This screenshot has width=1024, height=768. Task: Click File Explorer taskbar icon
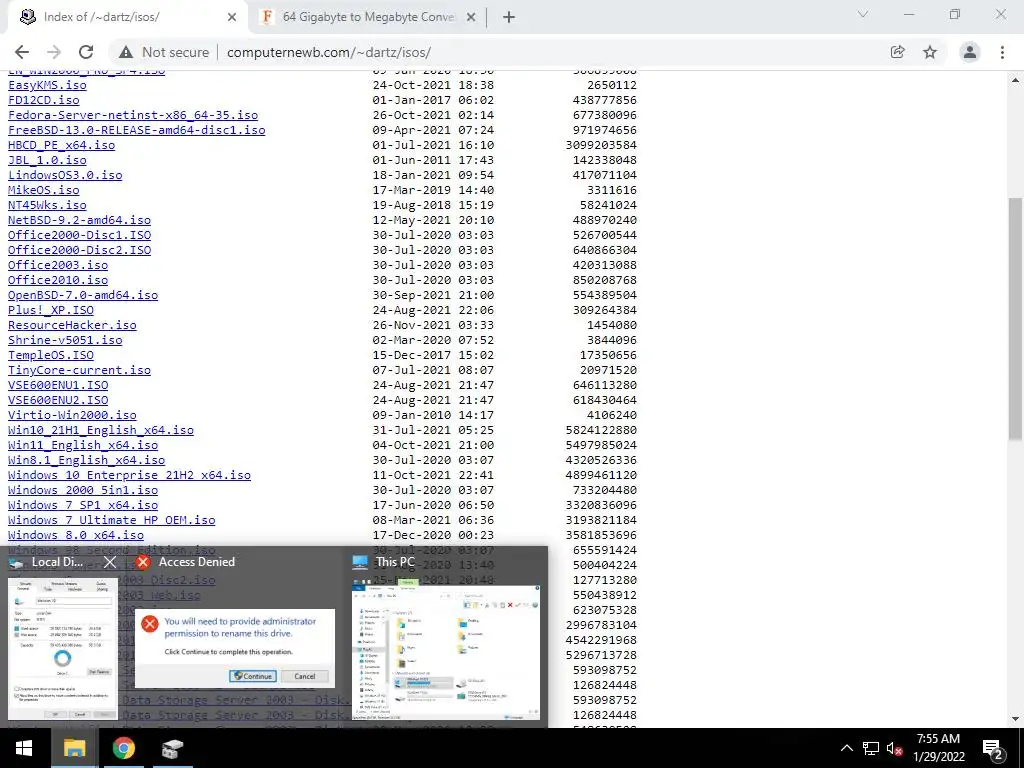[x=74, y=748]
